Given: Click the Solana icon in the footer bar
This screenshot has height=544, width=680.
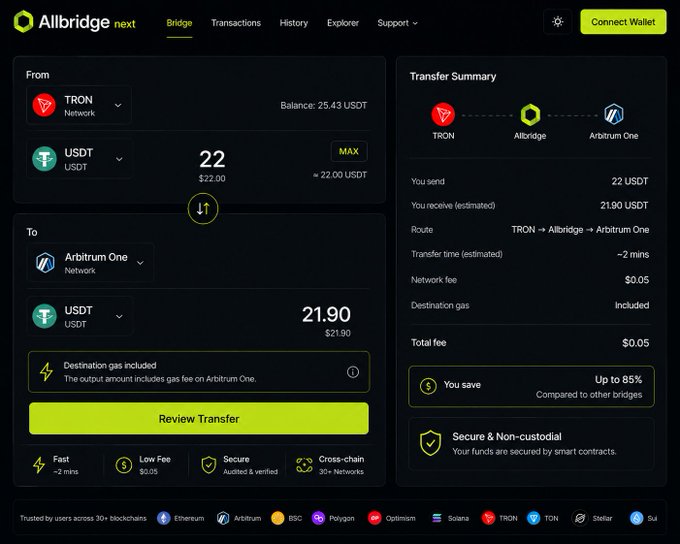Looking at the screenshot, I should (x=437, y=518).
